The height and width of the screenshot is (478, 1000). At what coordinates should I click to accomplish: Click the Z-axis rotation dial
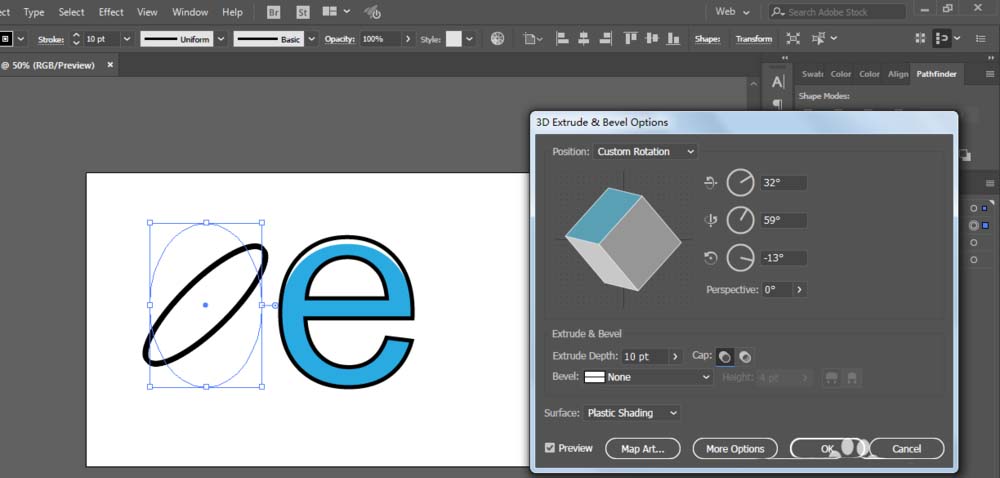(x=740, y=258)
